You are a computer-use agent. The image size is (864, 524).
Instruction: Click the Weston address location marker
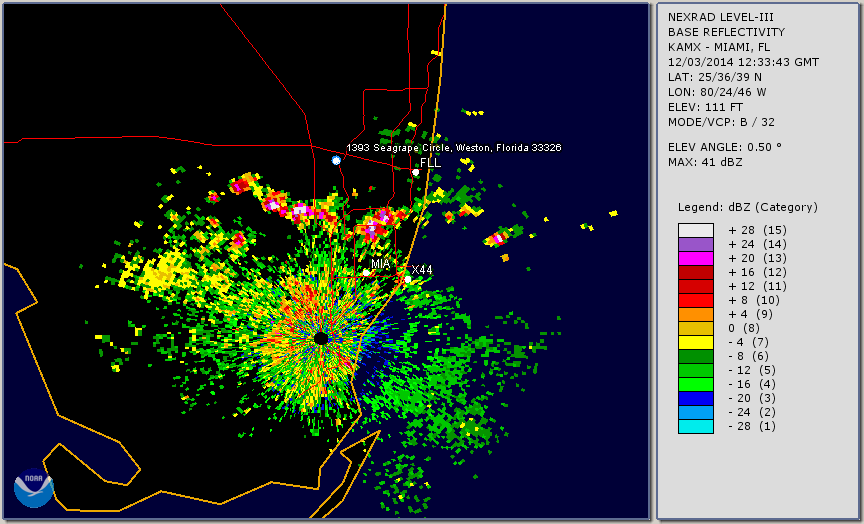(x=336, y=160)
